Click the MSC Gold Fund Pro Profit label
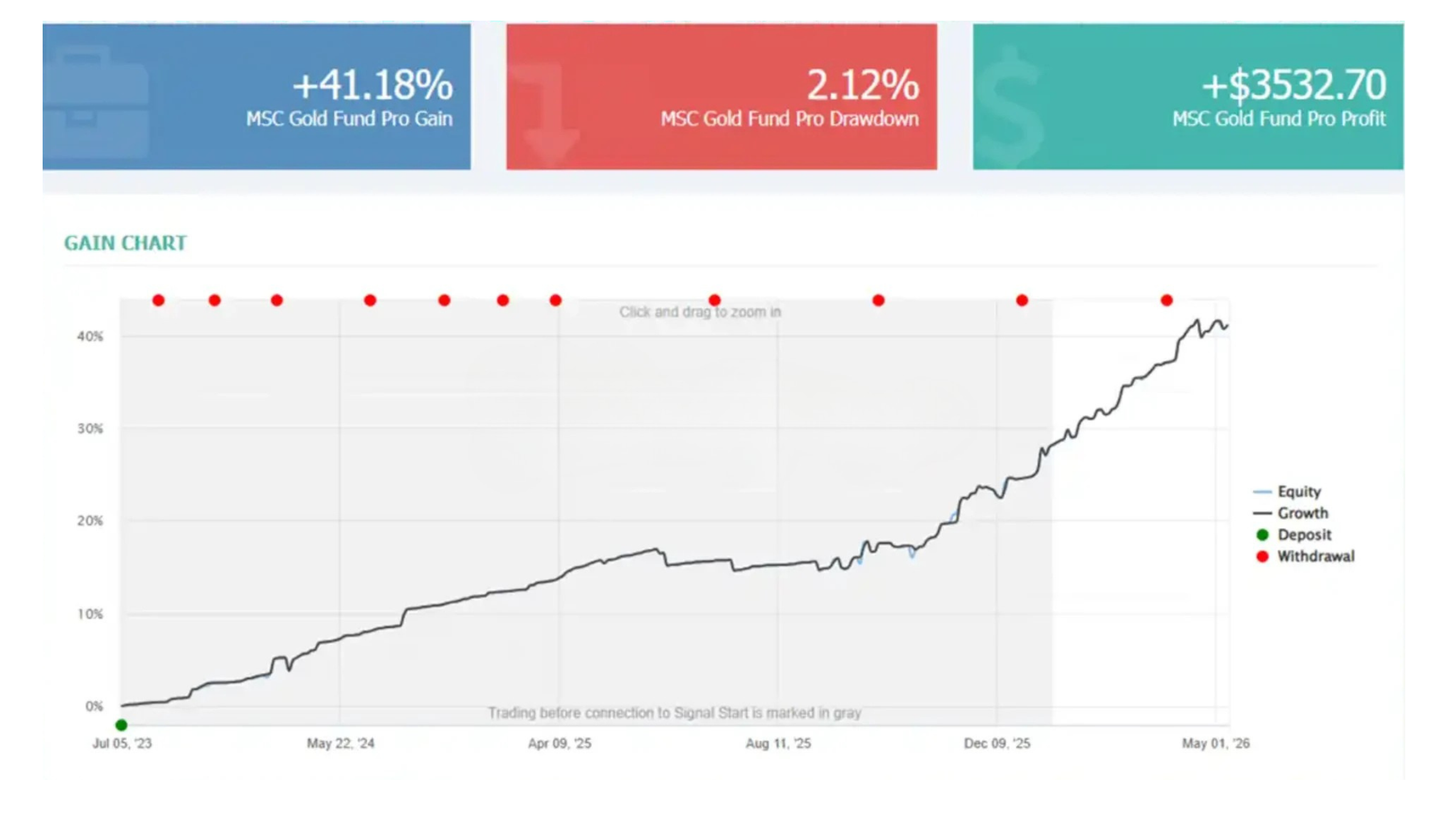This screenshot has height=824, width=1445. pyautogui.click(x=1279, y=119)
